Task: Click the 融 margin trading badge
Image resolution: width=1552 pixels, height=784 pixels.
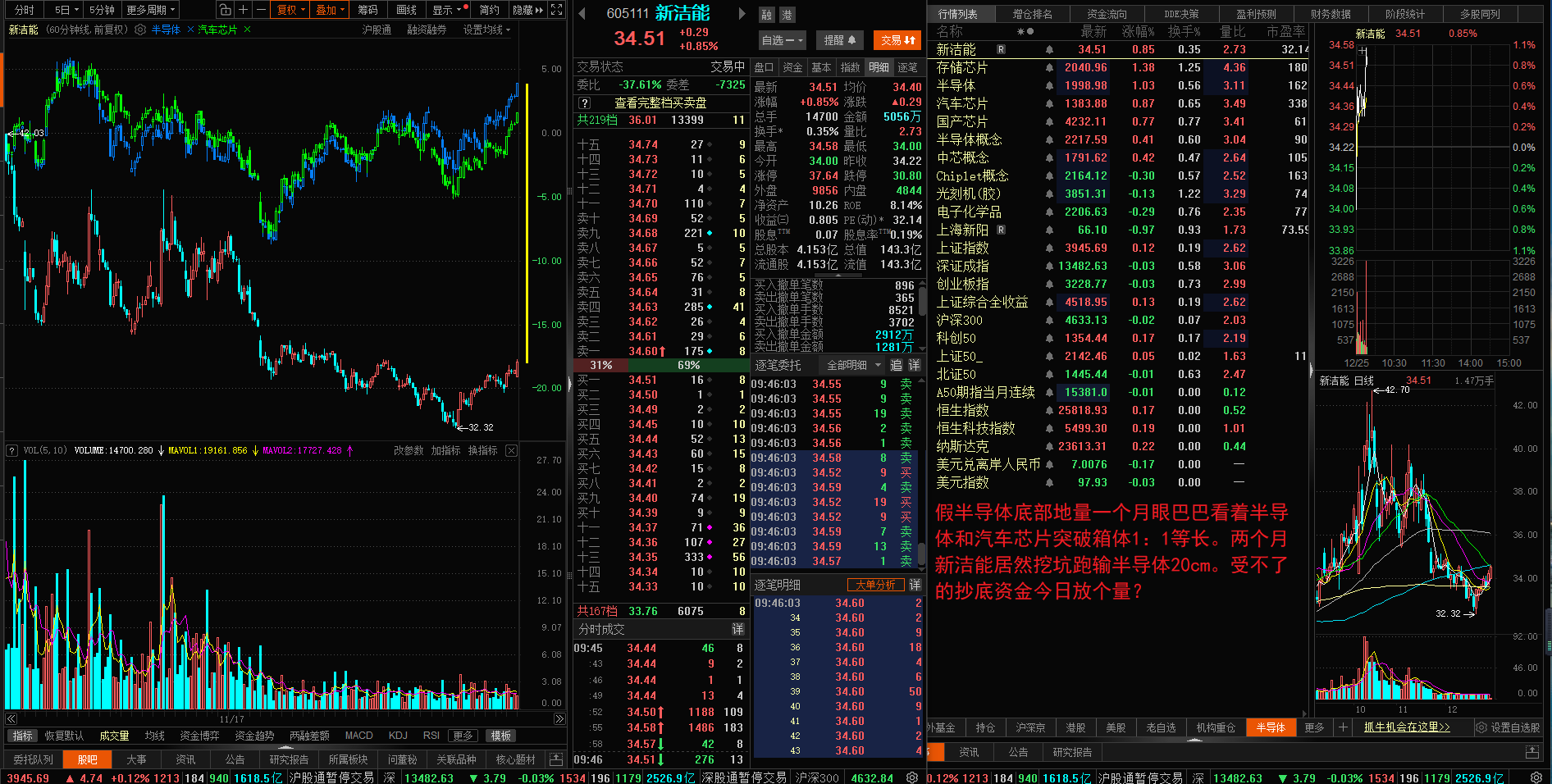Action: point(766,15)
